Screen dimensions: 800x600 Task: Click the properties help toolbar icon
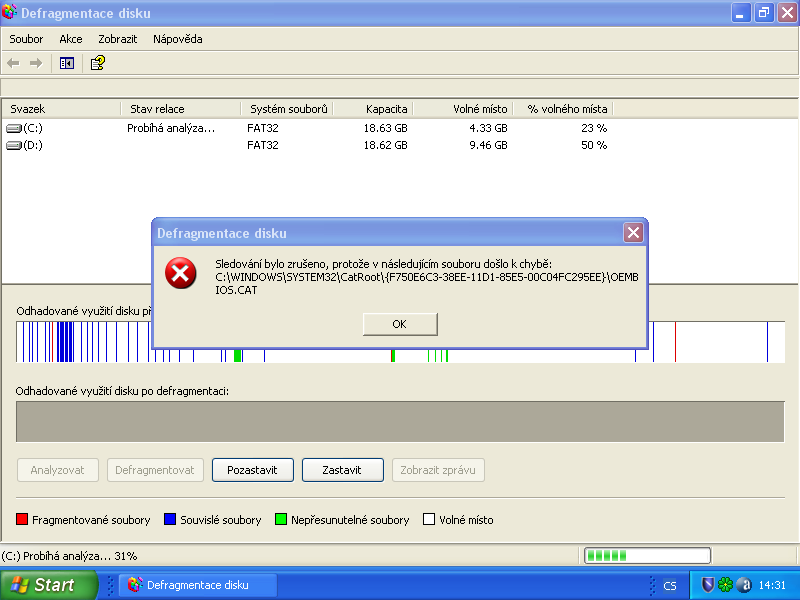[97, 63]
